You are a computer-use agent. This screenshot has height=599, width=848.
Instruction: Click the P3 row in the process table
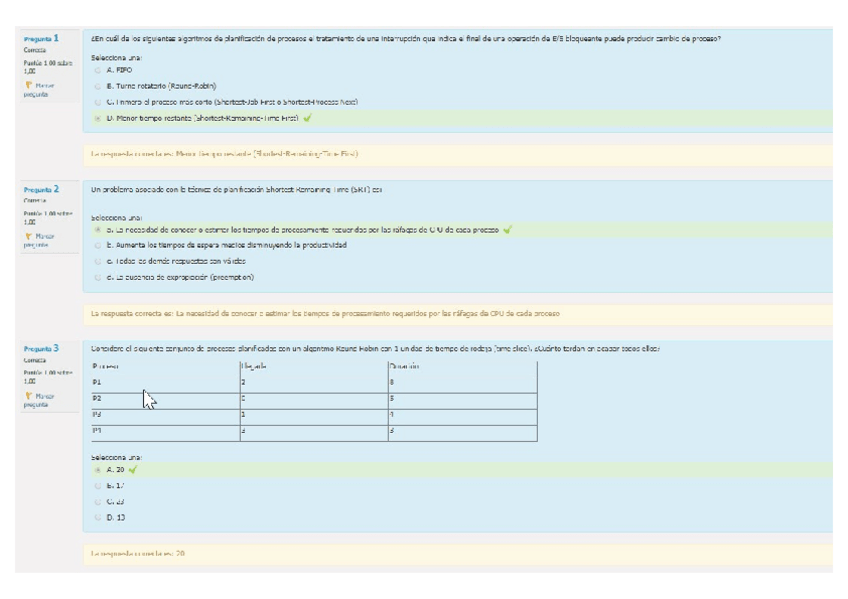tap(314, 417)
